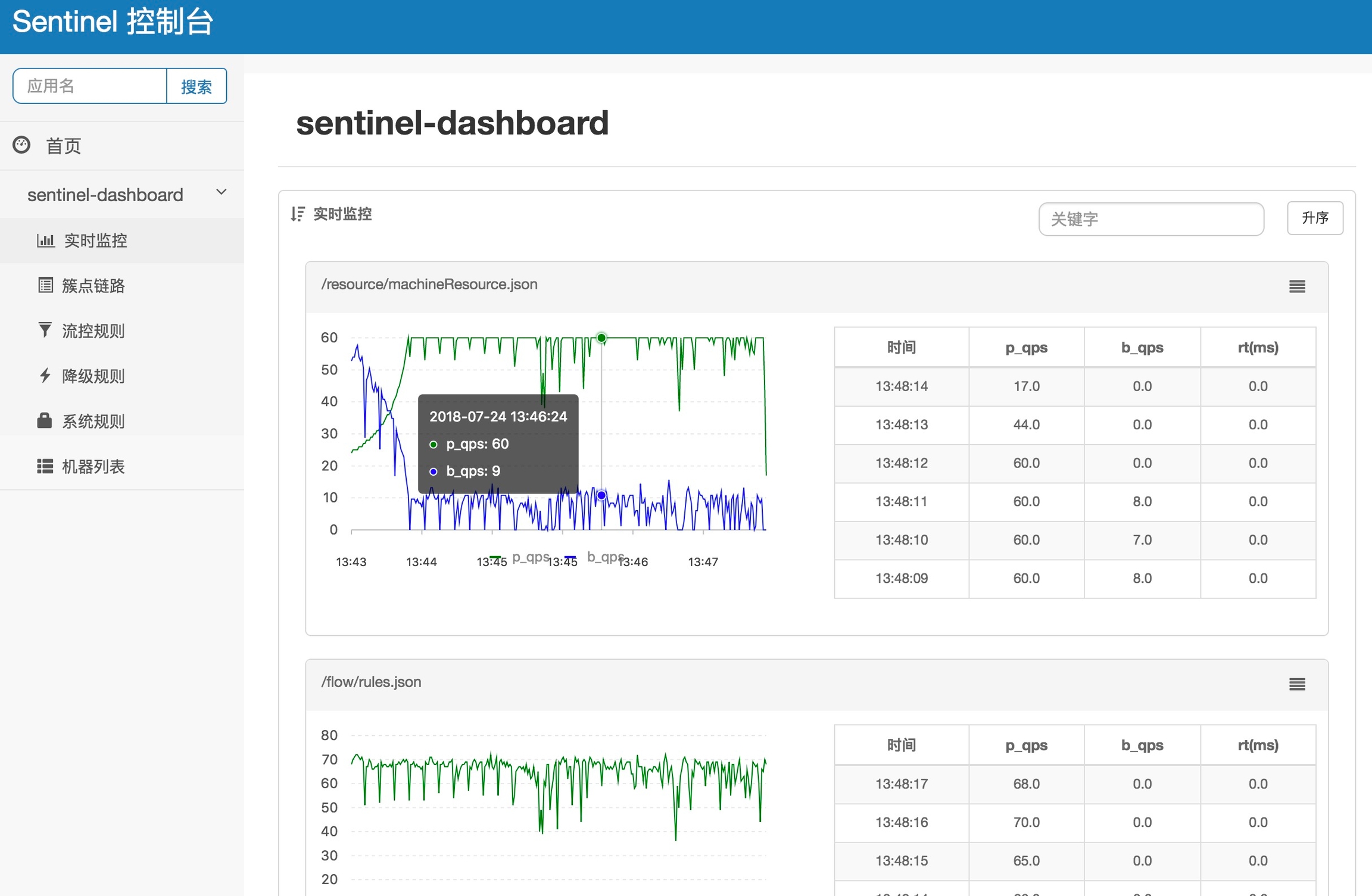Click the lock icon for 系统规则
This screenshot has width=1372, height=896.
click(x=45, y=421)
